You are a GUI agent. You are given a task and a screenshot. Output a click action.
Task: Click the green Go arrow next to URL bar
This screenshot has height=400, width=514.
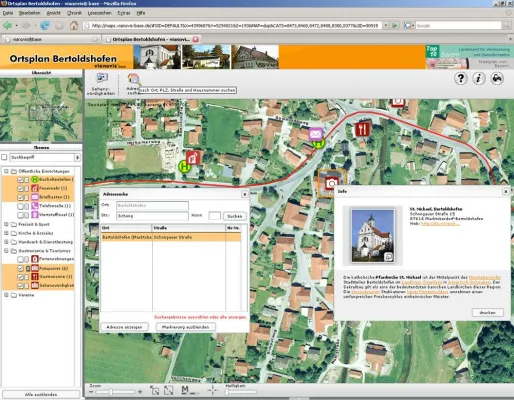(x=395, y=25)
